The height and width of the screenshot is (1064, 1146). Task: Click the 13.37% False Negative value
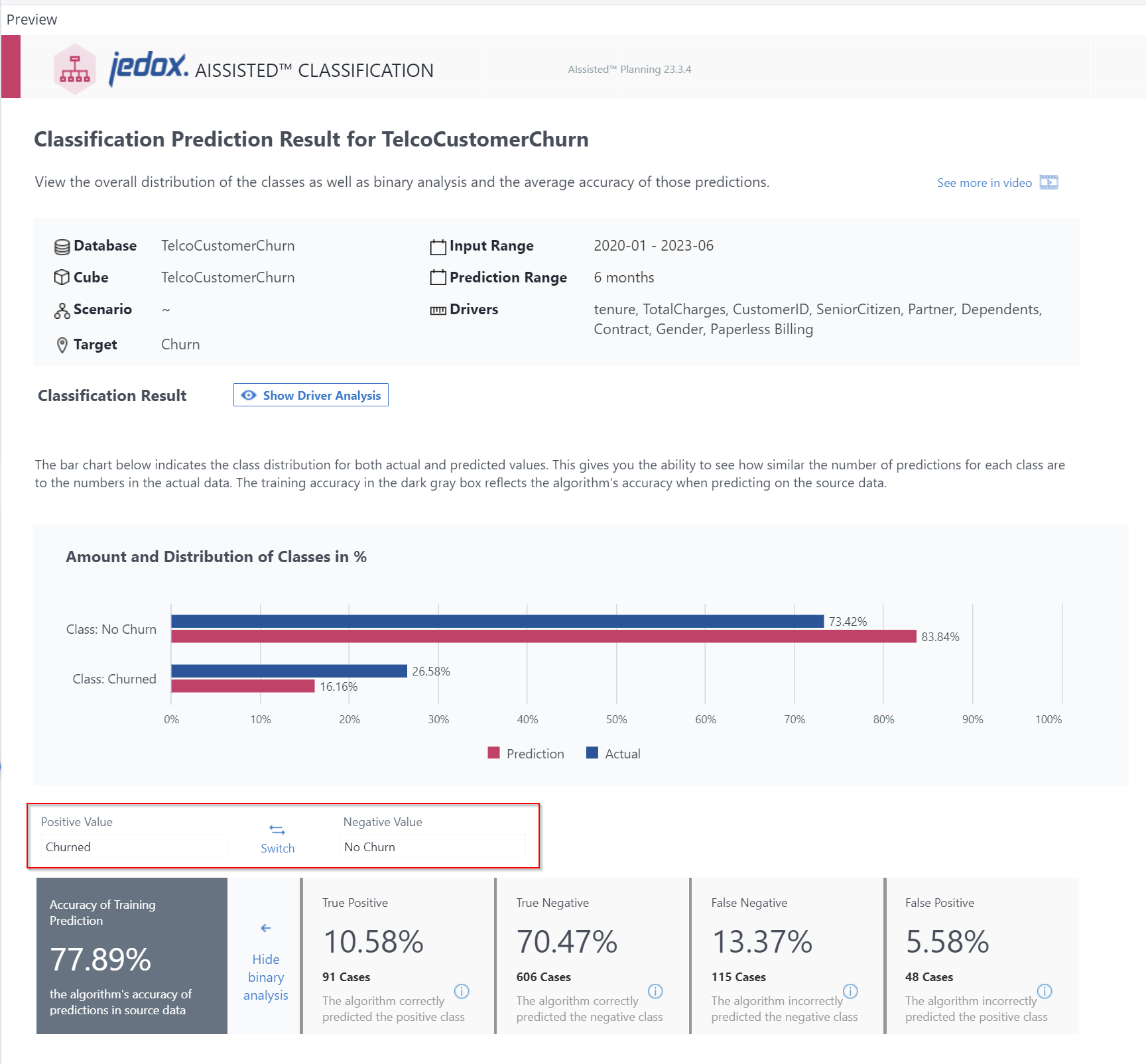pyautogui.click(x=762, y=942)
